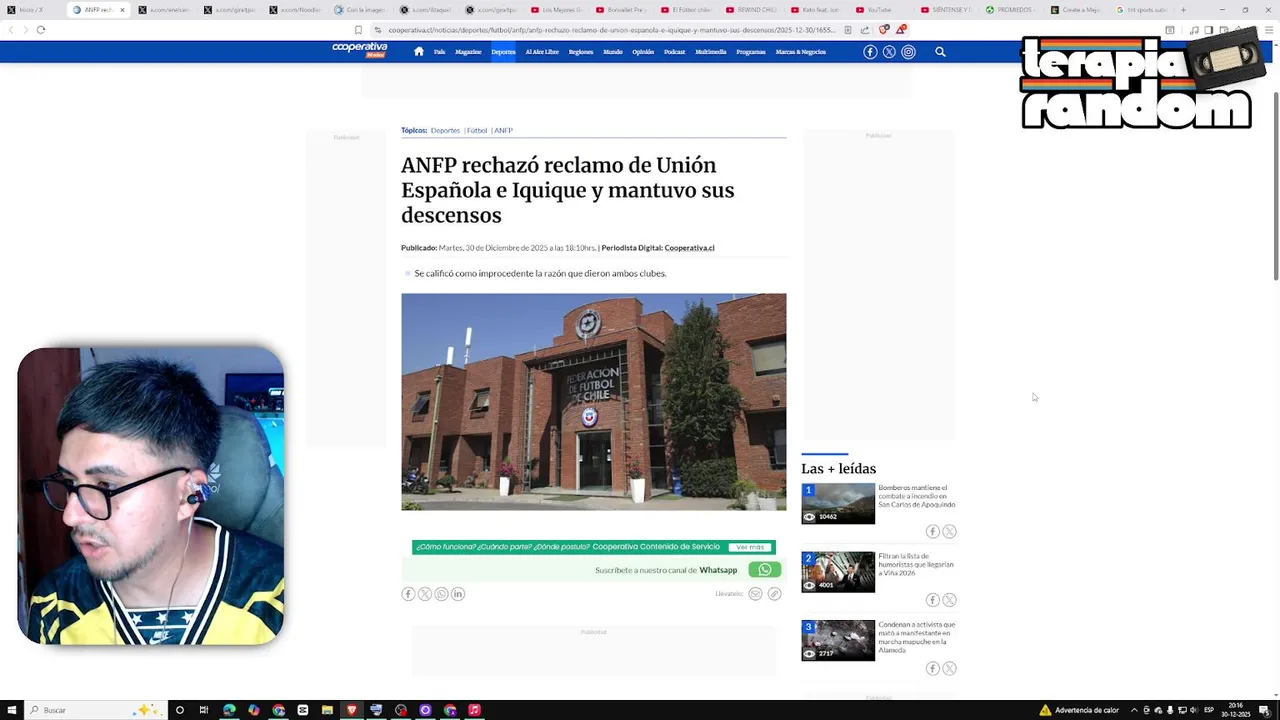This screenshot has height=720, width=1280.
Task: Open the Programas menu
Action: [751, 52]
